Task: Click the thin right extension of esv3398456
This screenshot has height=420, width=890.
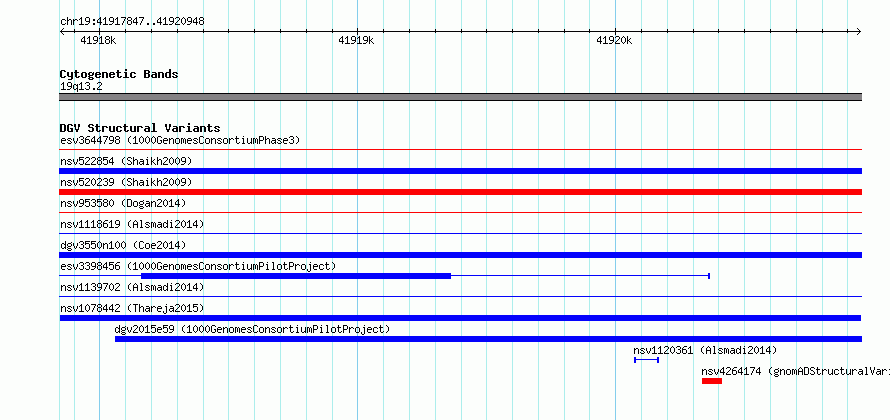Action: point(580,276)
